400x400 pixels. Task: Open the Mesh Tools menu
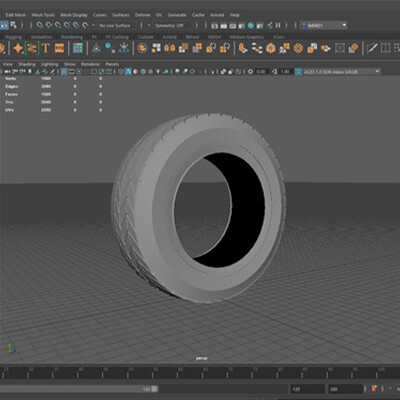(x=43, y=15)
